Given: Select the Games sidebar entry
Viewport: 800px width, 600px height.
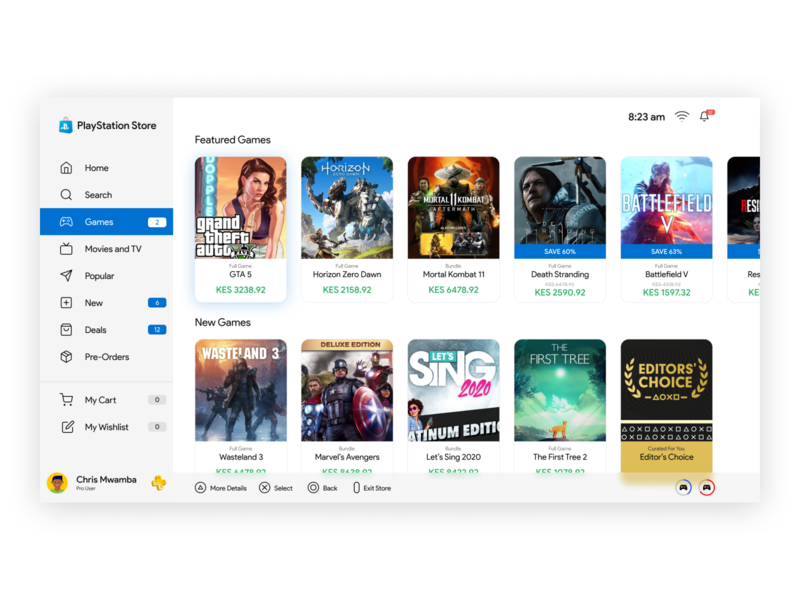Looking at the screenshot, I should click(x=106, y=222).
